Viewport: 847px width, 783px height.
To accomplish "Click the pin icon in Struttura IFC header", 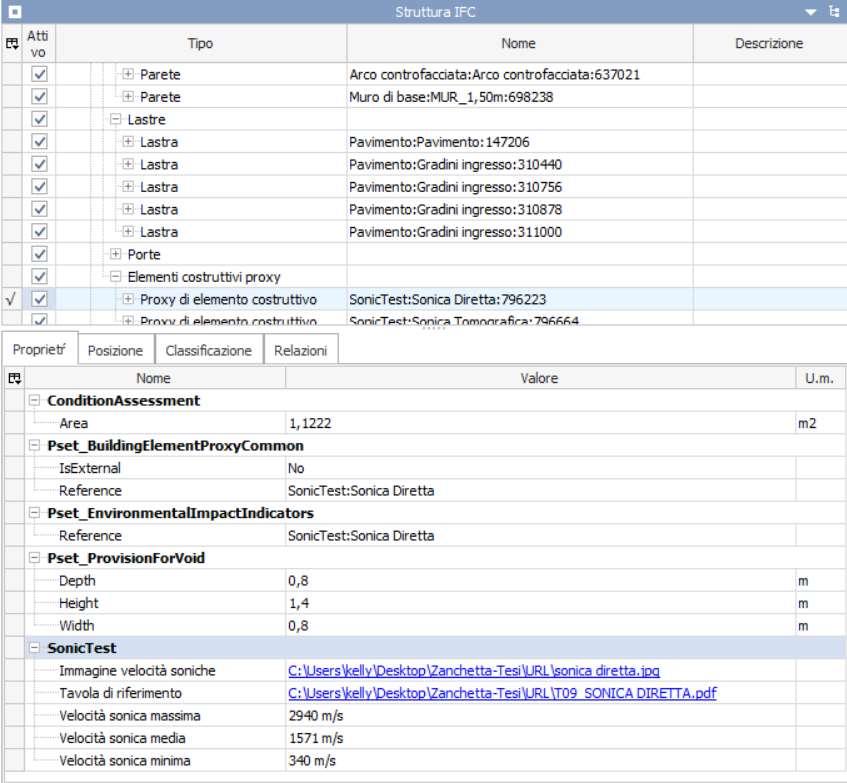I will tap(833, 12).
